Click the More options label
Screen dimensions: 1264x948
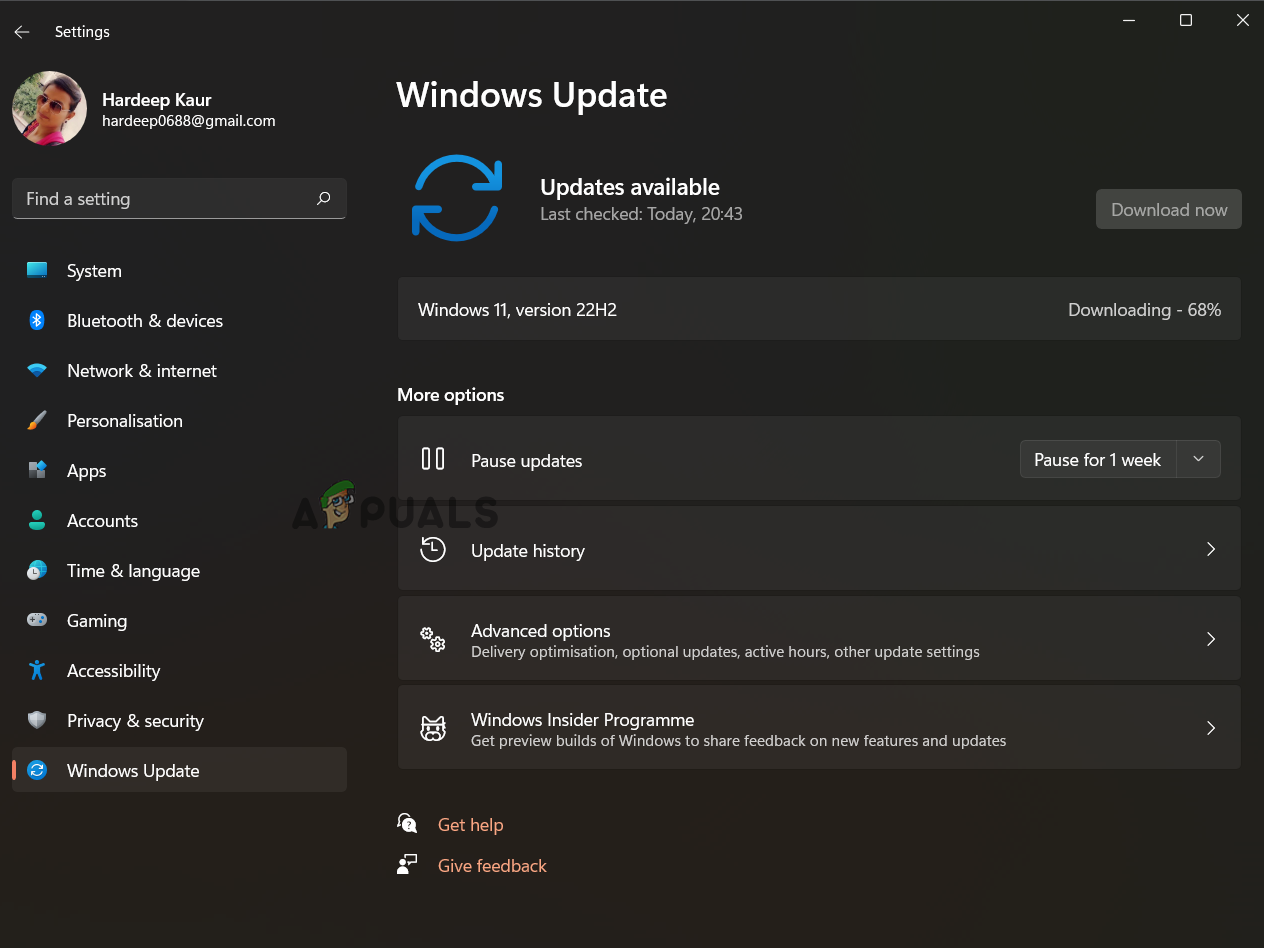coord(451,395)
